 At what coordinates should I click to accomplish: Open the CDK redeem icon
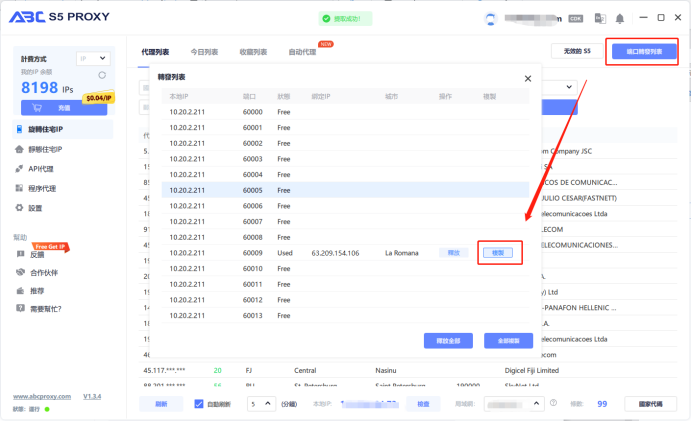tap(576, 19)
